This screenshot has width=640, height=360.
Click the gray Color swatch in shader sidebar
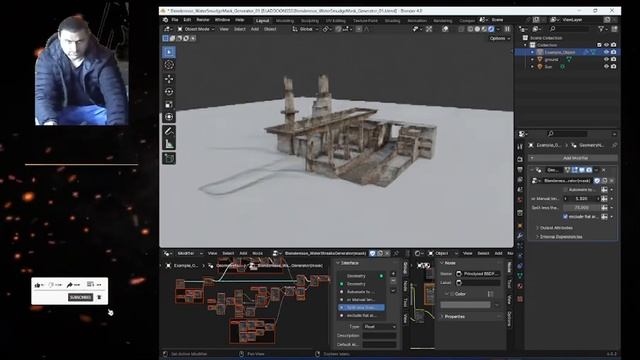pyautogui.click(x=465, y=305)
